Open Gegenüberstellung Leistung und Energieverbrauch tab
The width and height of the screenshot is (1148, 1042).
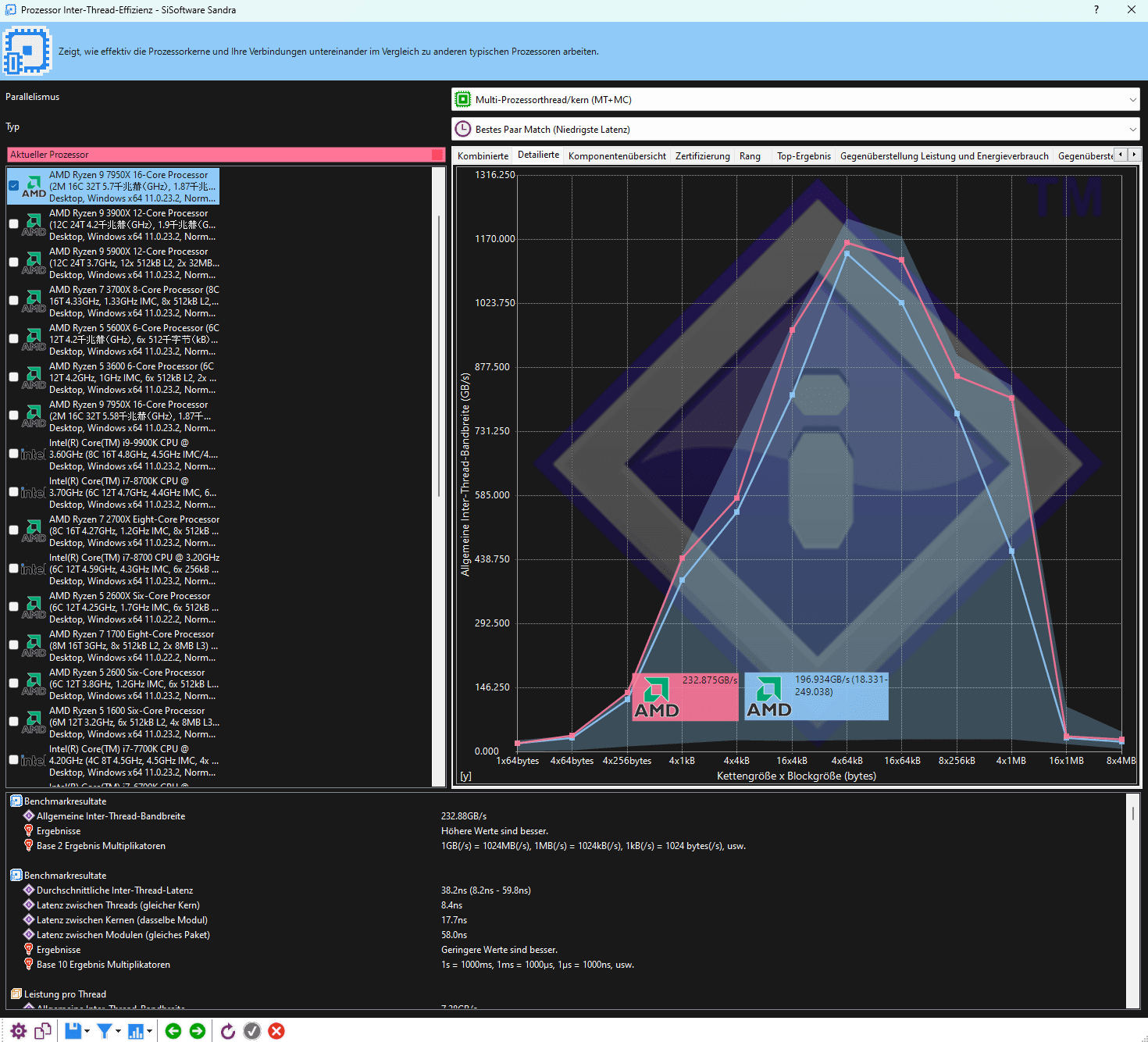pos(944,156)
